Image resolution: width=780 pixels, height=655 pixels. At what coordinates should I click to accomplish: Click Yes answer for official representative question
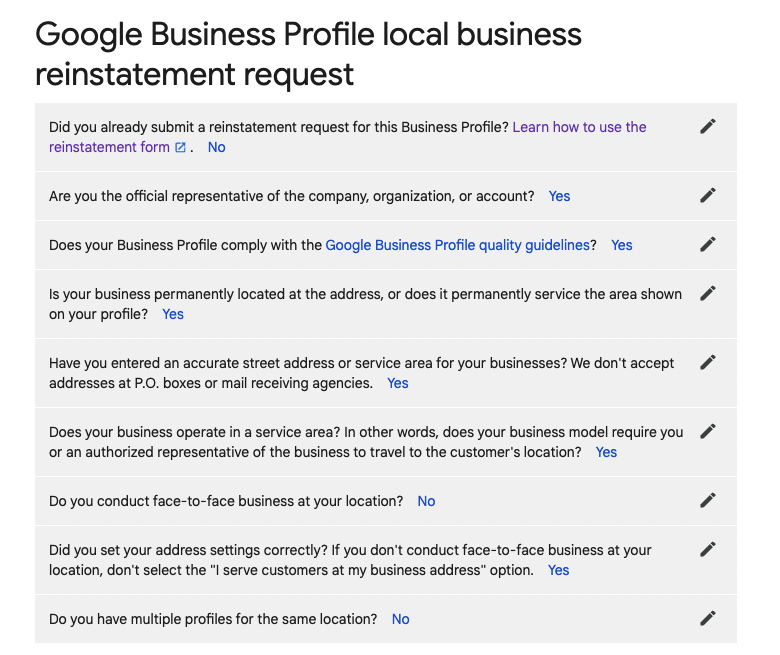559,196
